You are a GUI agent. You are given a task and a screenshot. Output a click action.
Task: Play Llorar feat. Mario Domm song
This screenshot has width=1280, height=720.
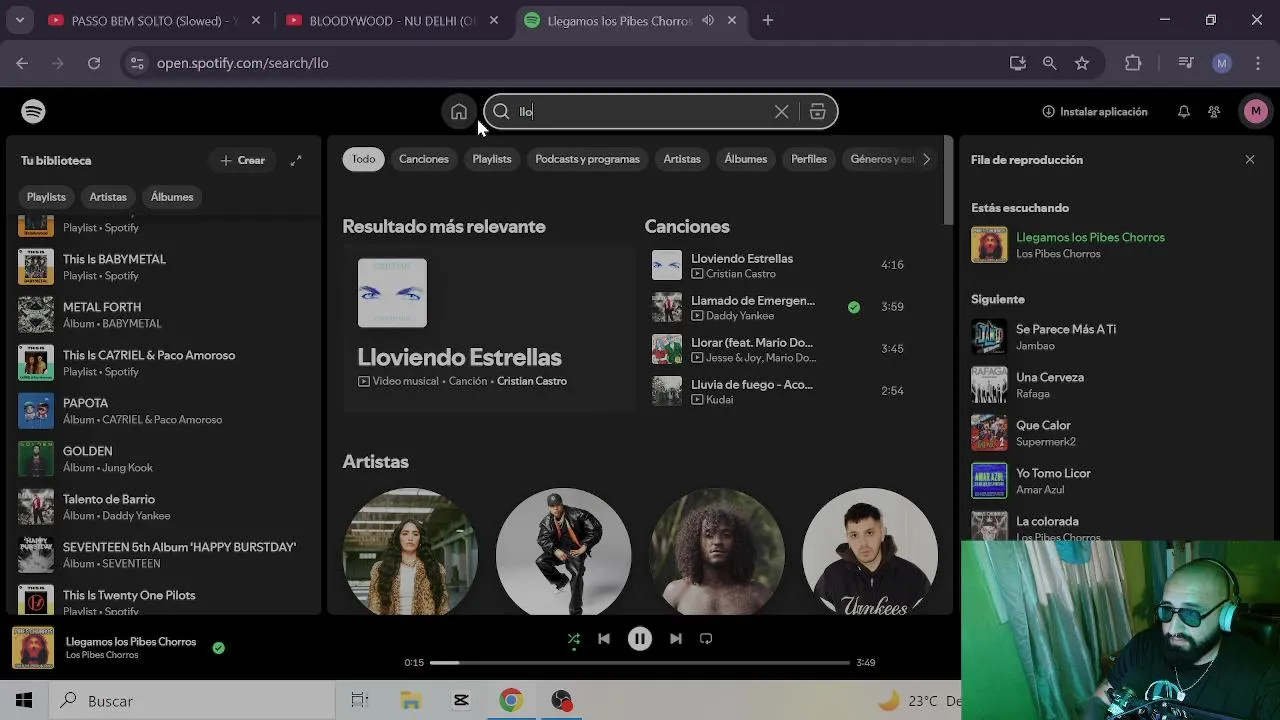pos(778,349)
